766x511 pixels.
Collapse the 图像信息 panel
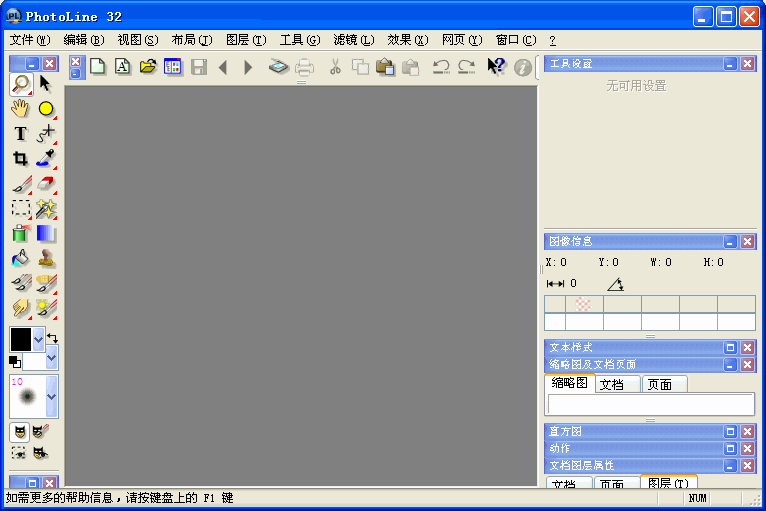coord(730,241)
